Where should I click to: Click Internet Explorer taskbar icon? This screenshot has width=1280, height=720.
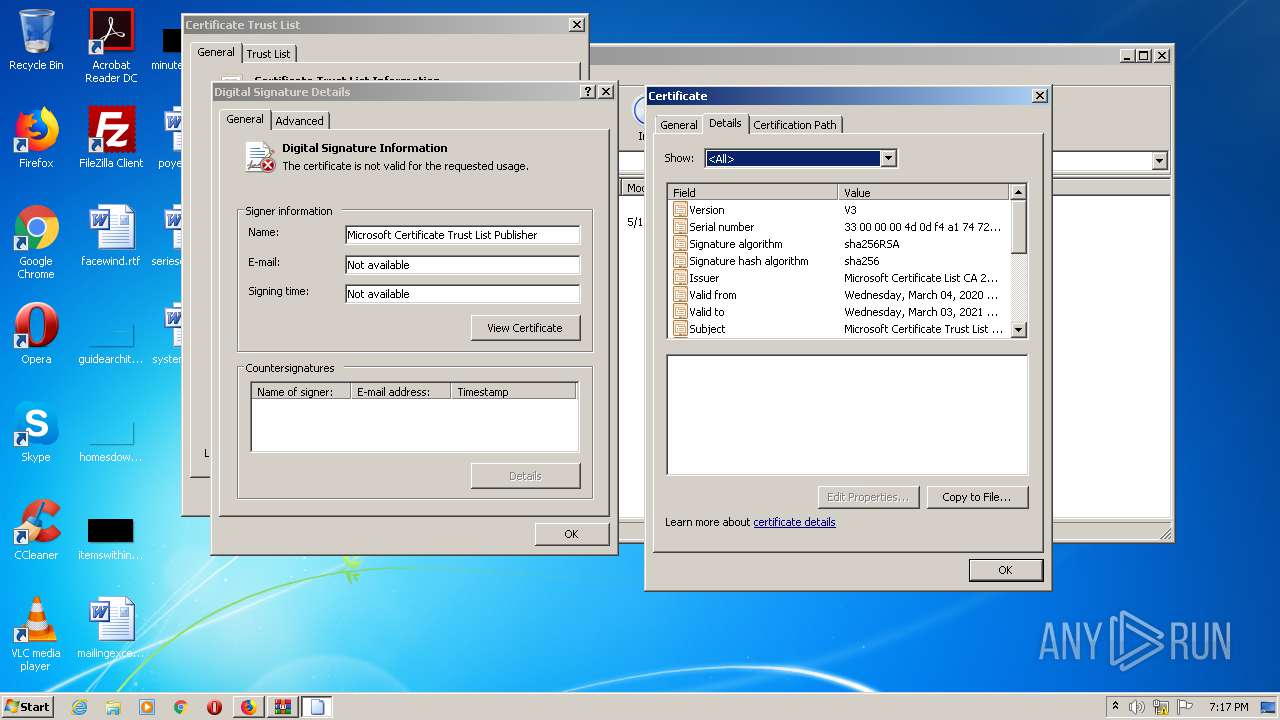tap(79, 707)
